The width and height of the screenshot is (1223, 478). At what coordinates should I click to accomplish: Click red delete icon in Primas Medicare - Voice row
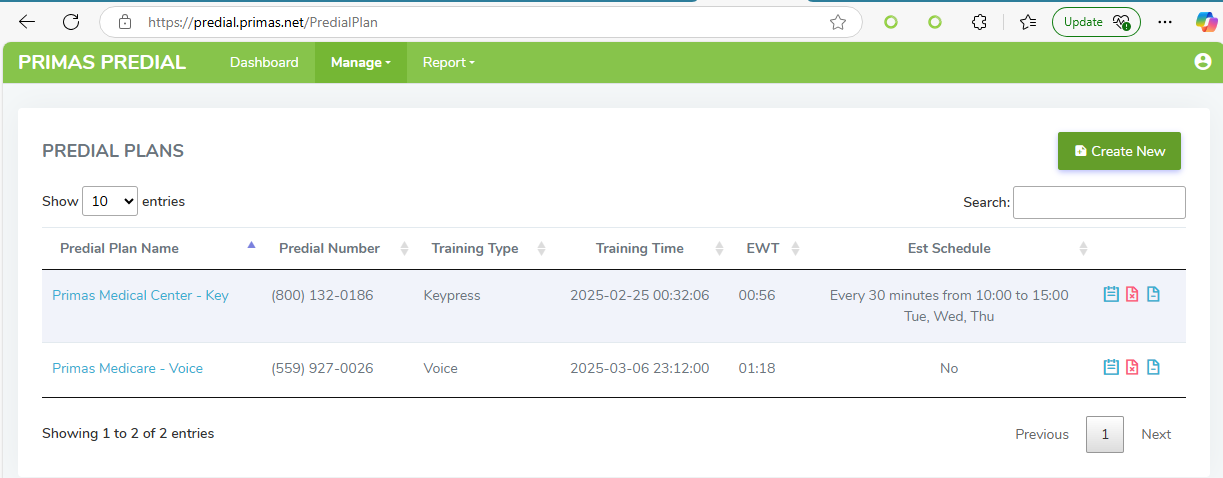tap(1132, 368)
